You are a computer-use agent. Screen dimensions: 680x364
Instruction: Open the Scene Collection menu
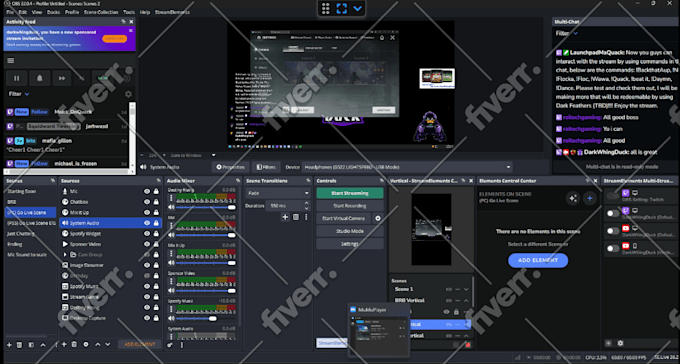coord(101,12)
